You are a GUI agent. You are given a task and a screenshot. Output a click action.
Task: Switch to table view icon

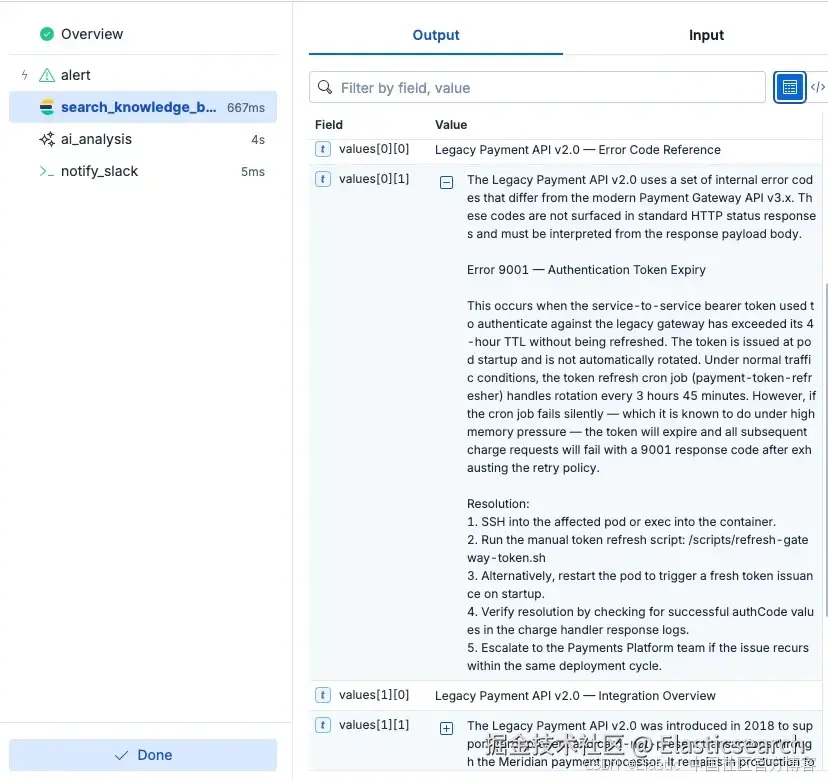tap(789, 87)
